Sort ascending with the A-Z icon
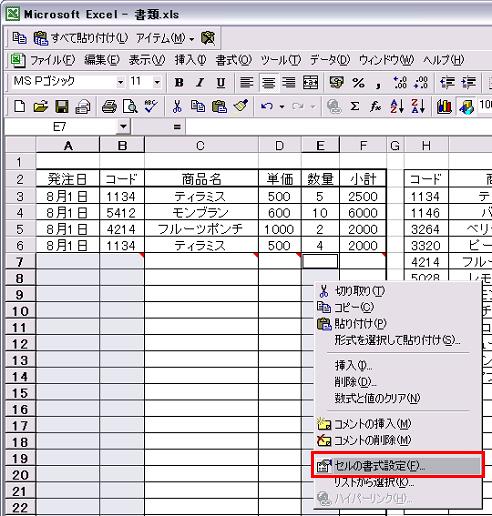492x516 pixels. [397, 107]
